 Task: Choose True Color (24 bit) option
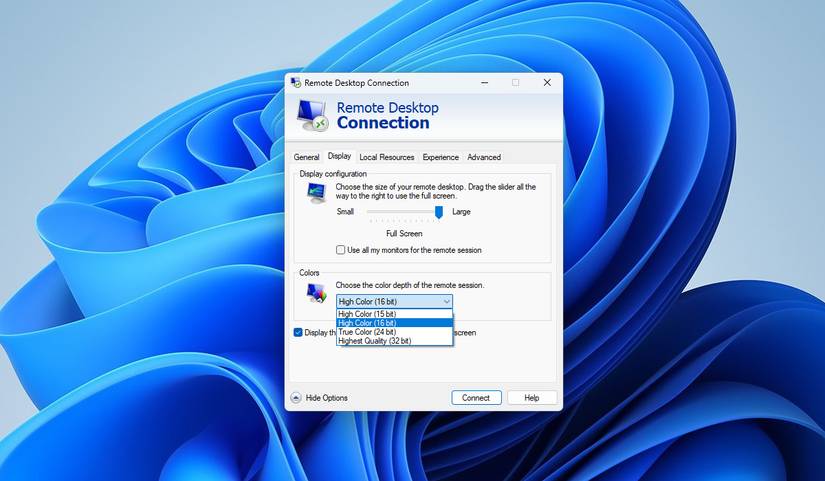coord(394,332)
